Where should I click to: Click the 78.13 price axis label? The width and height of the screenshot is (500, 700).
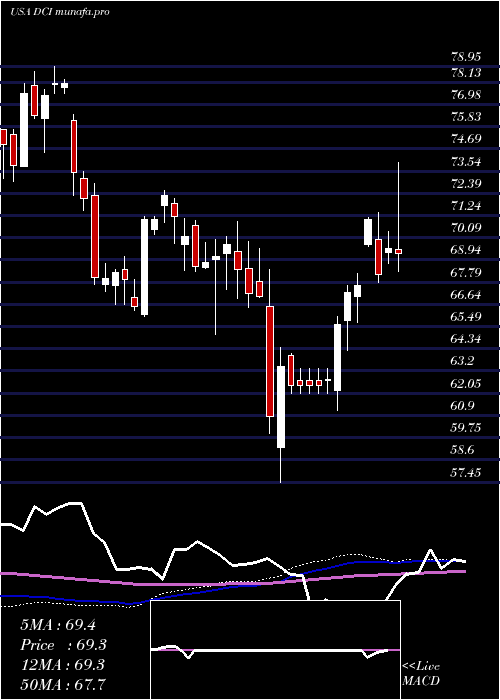click(467, 72)
